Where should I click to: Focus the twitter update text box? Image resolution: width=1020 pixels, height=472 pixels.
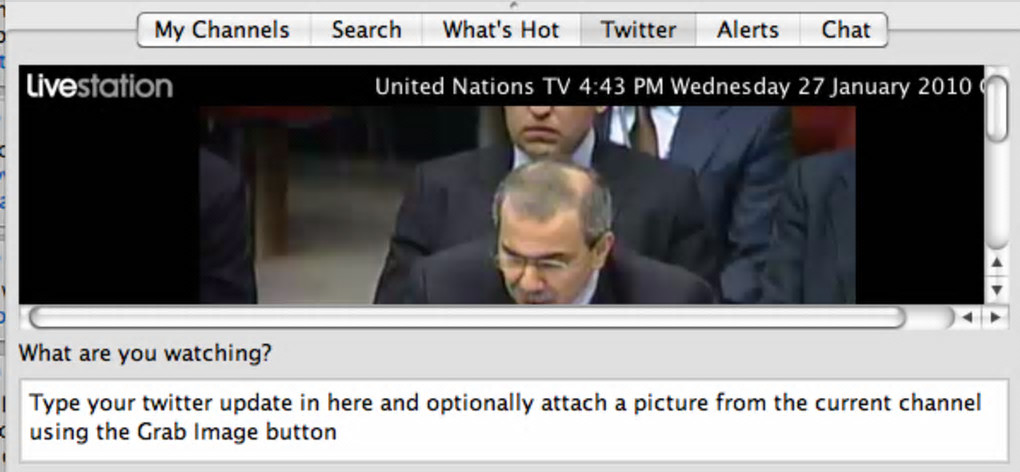pyautogui.click(x=514, y=418)
